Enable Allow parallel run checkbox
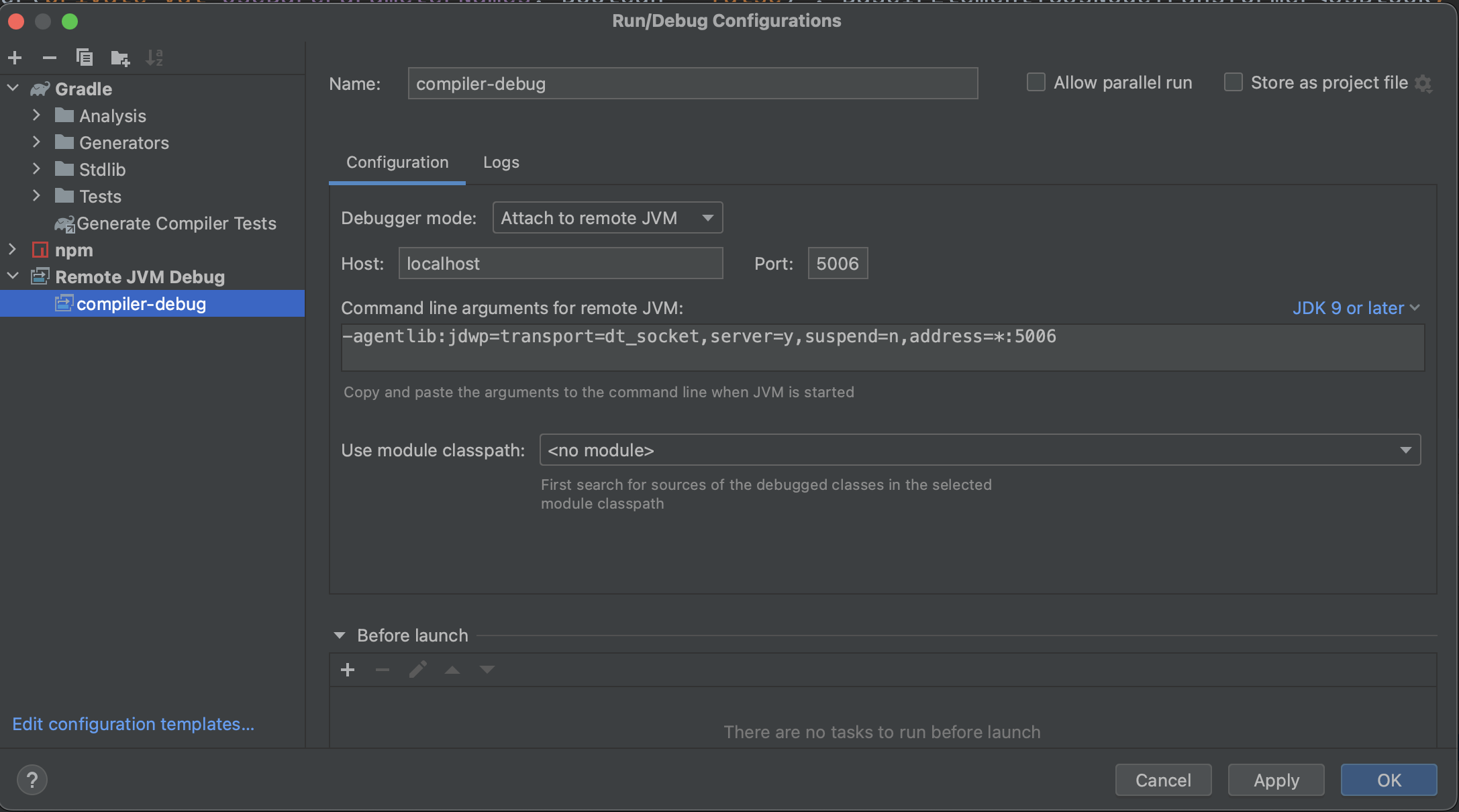The width and height of the screenshot is (1459, 812). 1036,83
